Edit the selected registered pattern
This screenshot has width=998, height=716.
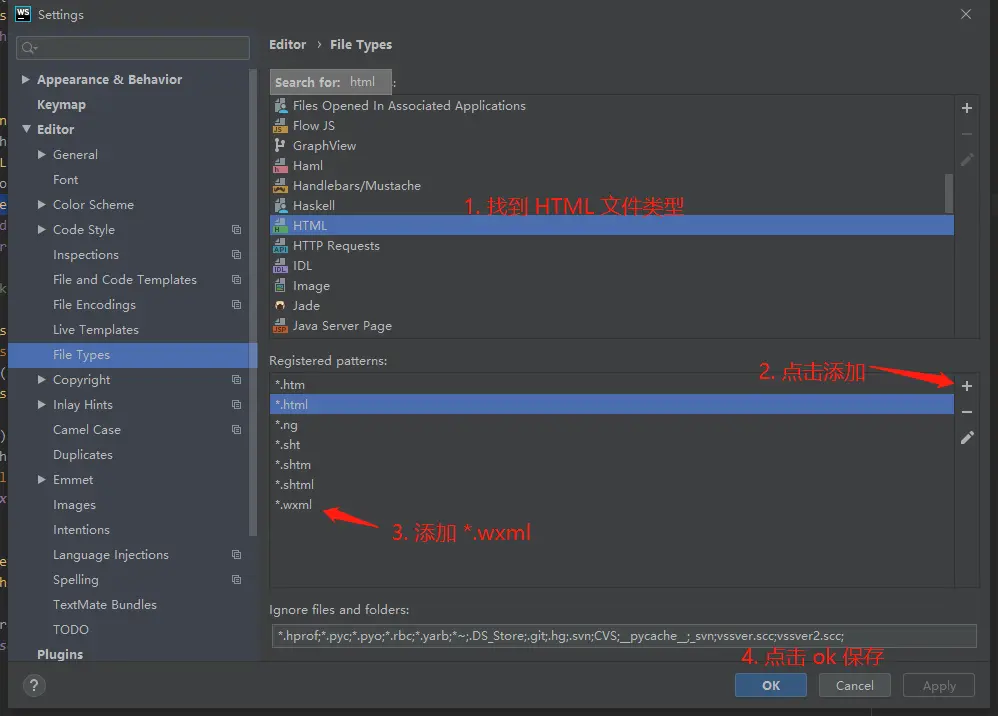(x=967, y=437)
